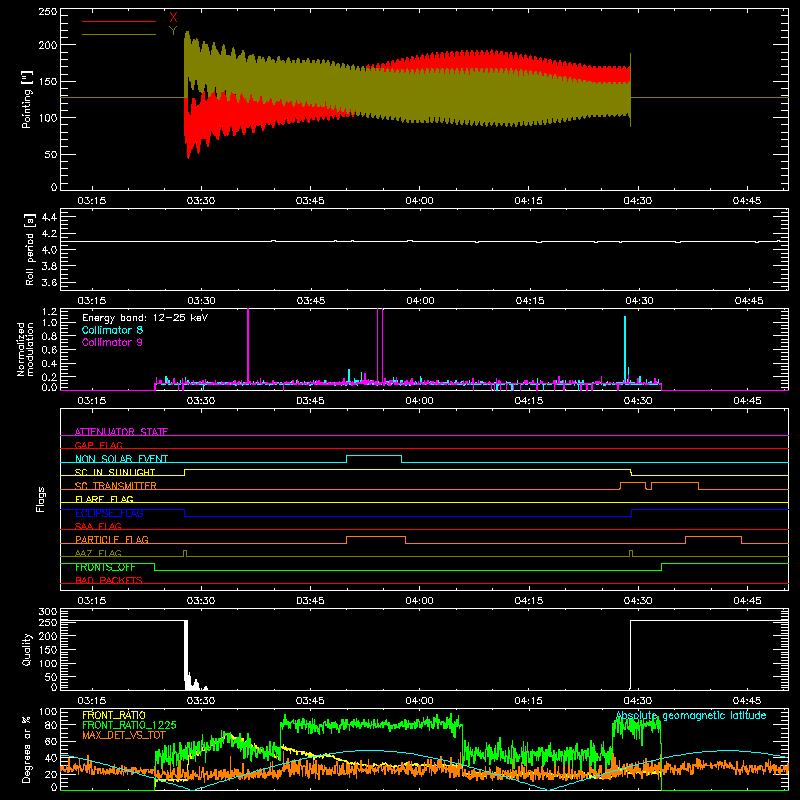Click the BAD_PACKETS flag label

(x=109, y=580)
